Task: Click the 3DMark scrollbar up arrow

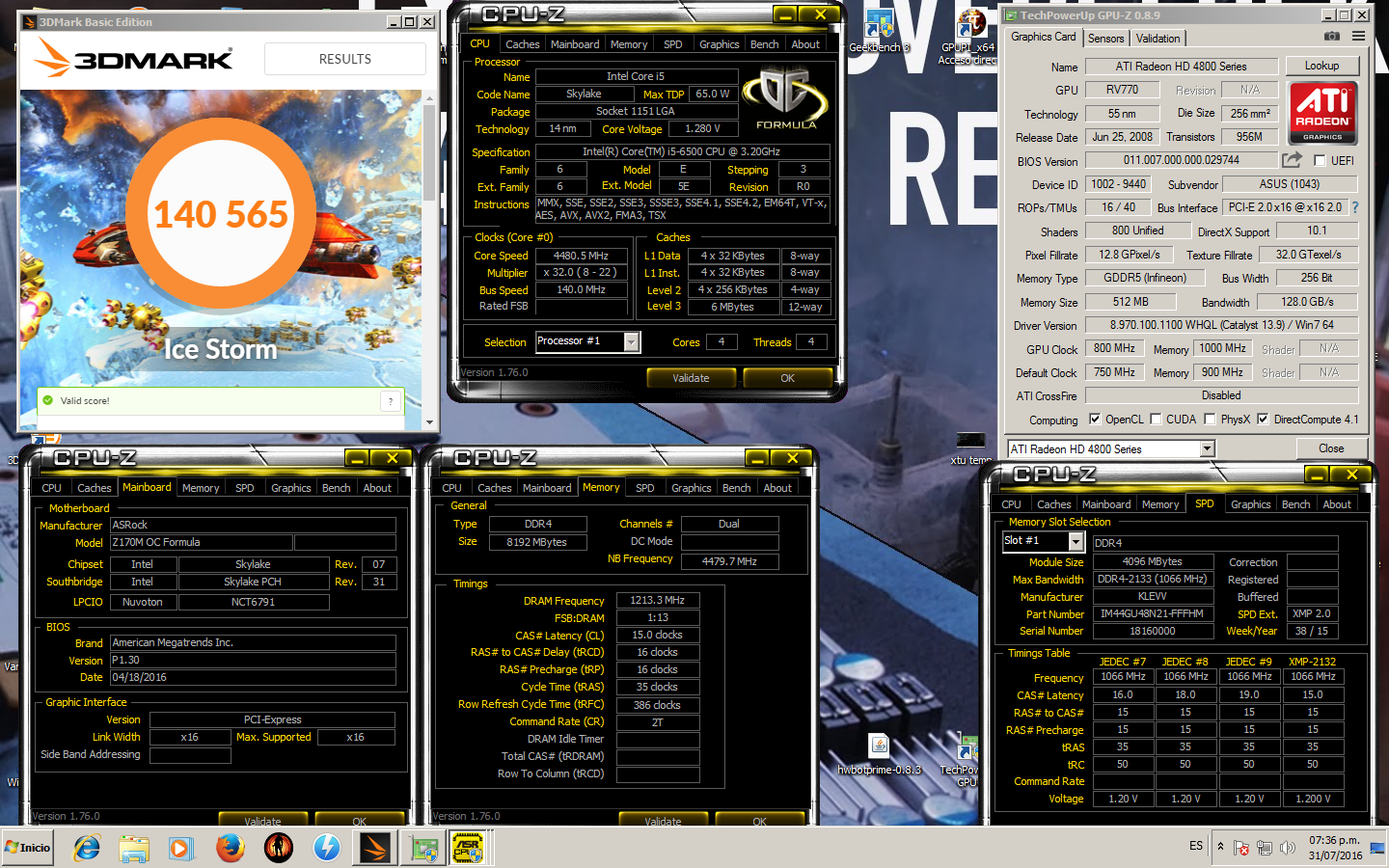Action: [x=430, y=96]
